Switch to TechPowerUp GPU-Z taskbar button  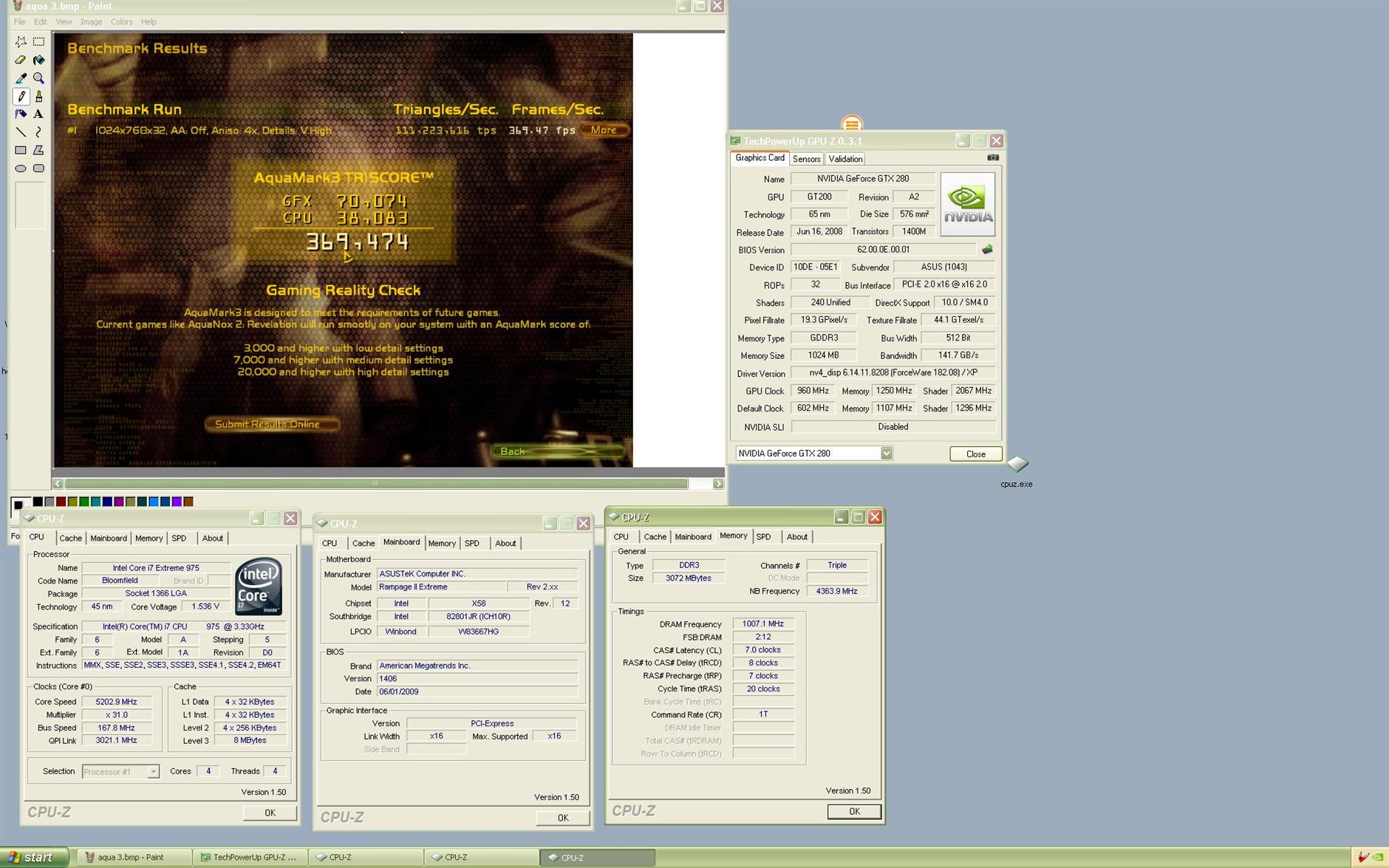[249, 857]
